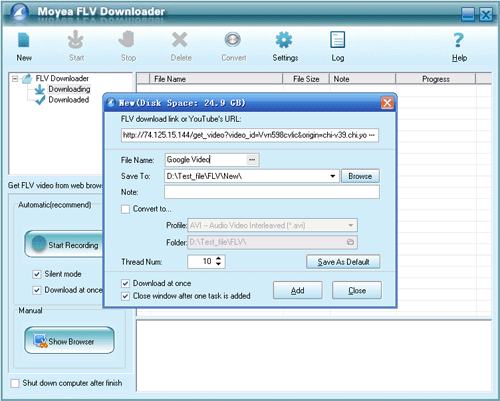Collapse the FLV Downloader tree node
The width and height of the screenshot is (500, 401).
pyautogui.click(x=15, y=79)
